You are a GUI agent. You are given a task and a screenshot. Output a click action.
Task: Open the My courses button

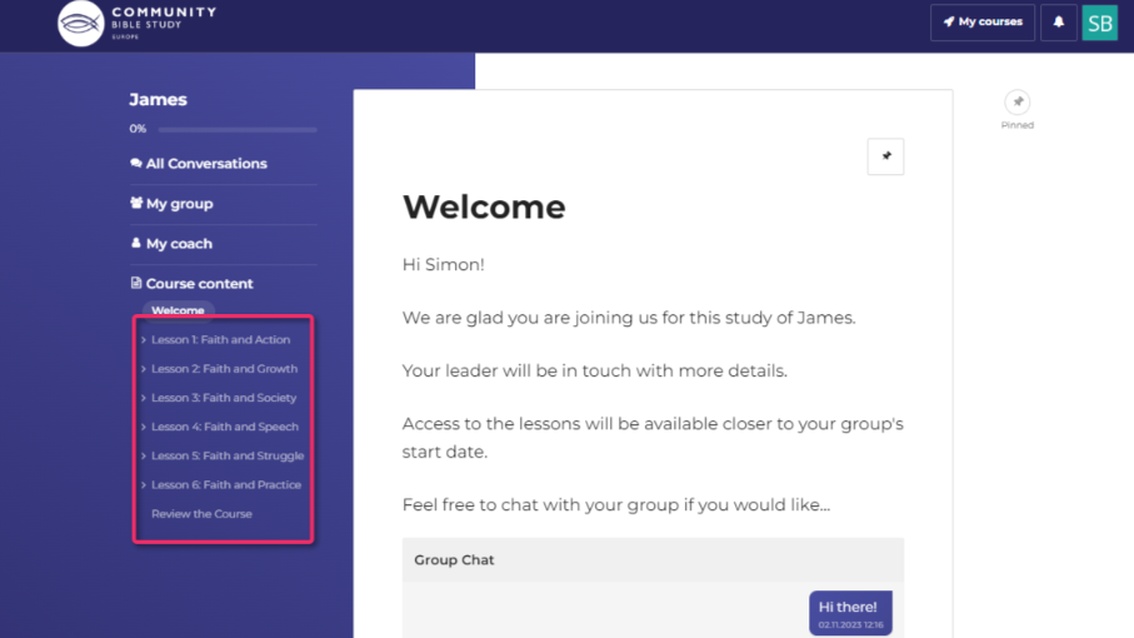(x=982, y=22)
